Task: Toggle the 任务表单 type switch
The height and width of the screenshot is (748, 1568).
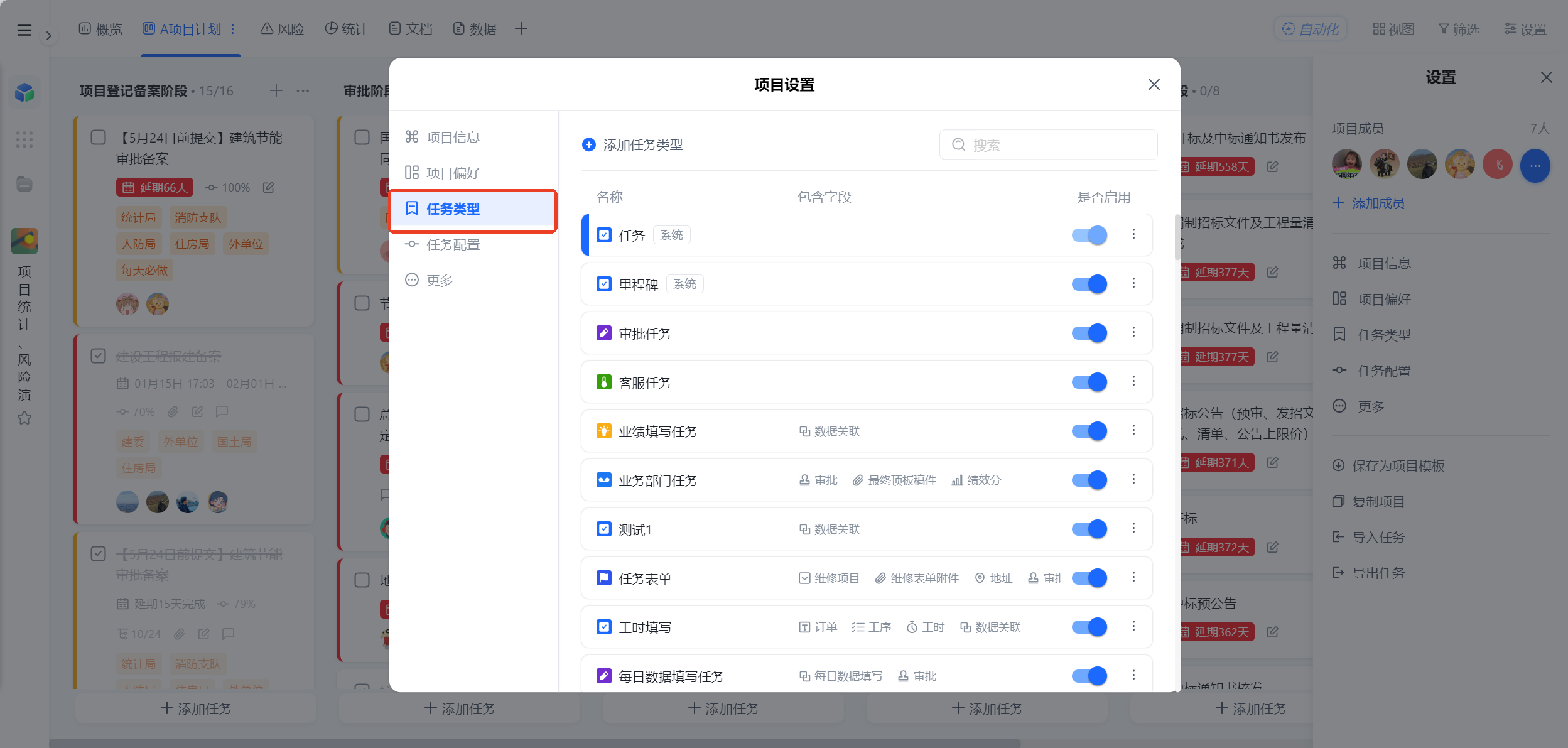Action: coord(1089,578)
